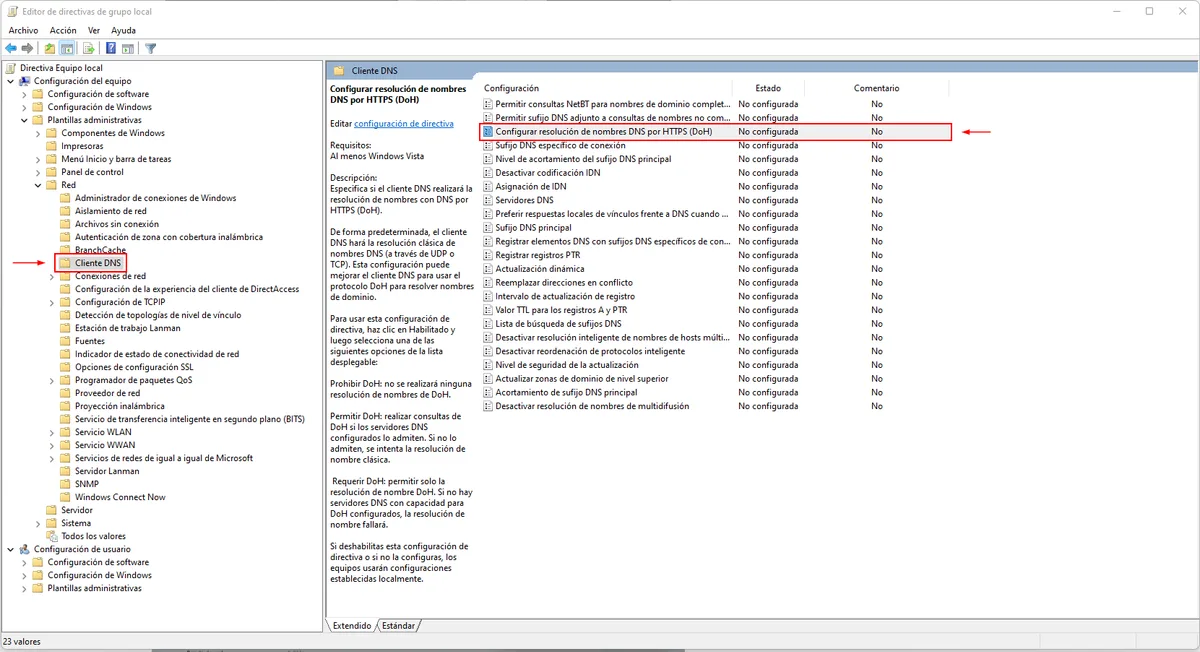Click the folder icon beside BranchCache
1200x652 pixels.
(x=66, y=250)
